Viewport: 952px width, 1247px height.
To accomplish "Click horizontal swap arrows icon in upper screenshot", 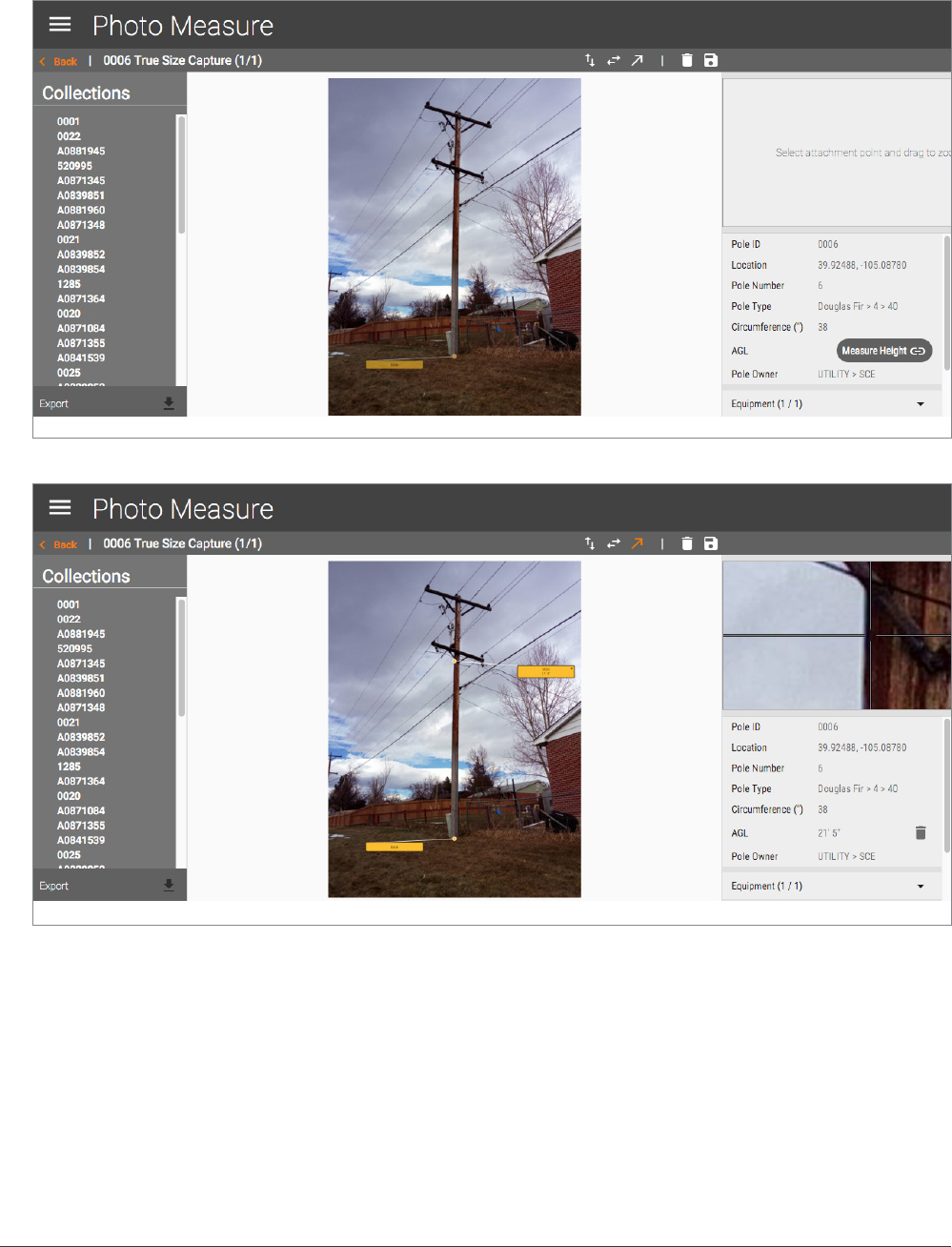I will 614,60.
